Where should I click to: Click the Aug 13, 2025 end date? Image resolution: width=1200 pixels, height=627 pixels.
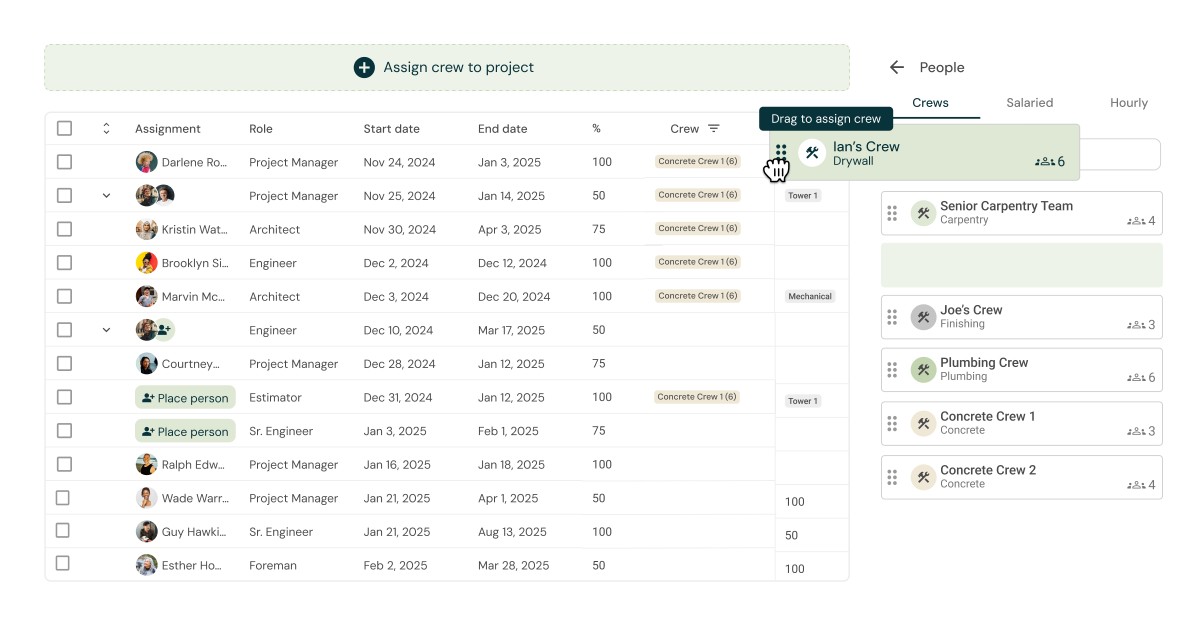[512, 532]
